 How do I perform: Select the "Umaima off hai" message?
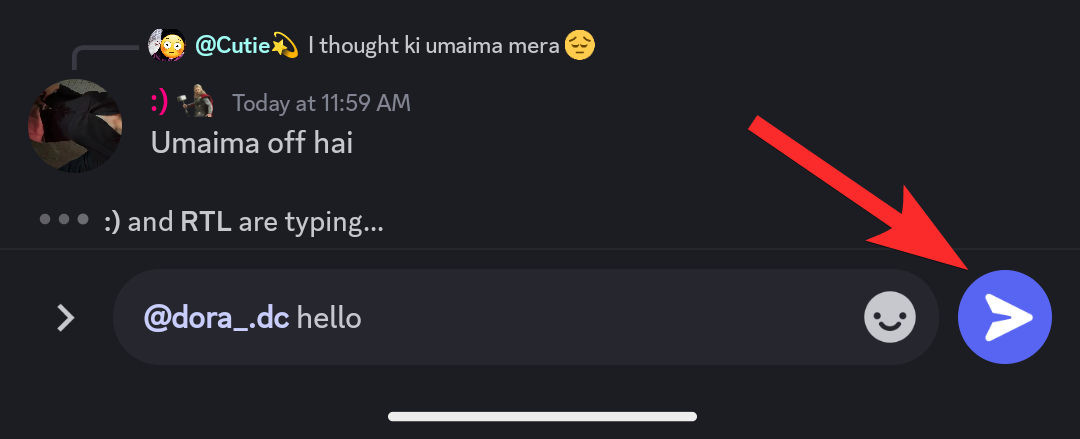pyautogui.click(x=251, y=142)
